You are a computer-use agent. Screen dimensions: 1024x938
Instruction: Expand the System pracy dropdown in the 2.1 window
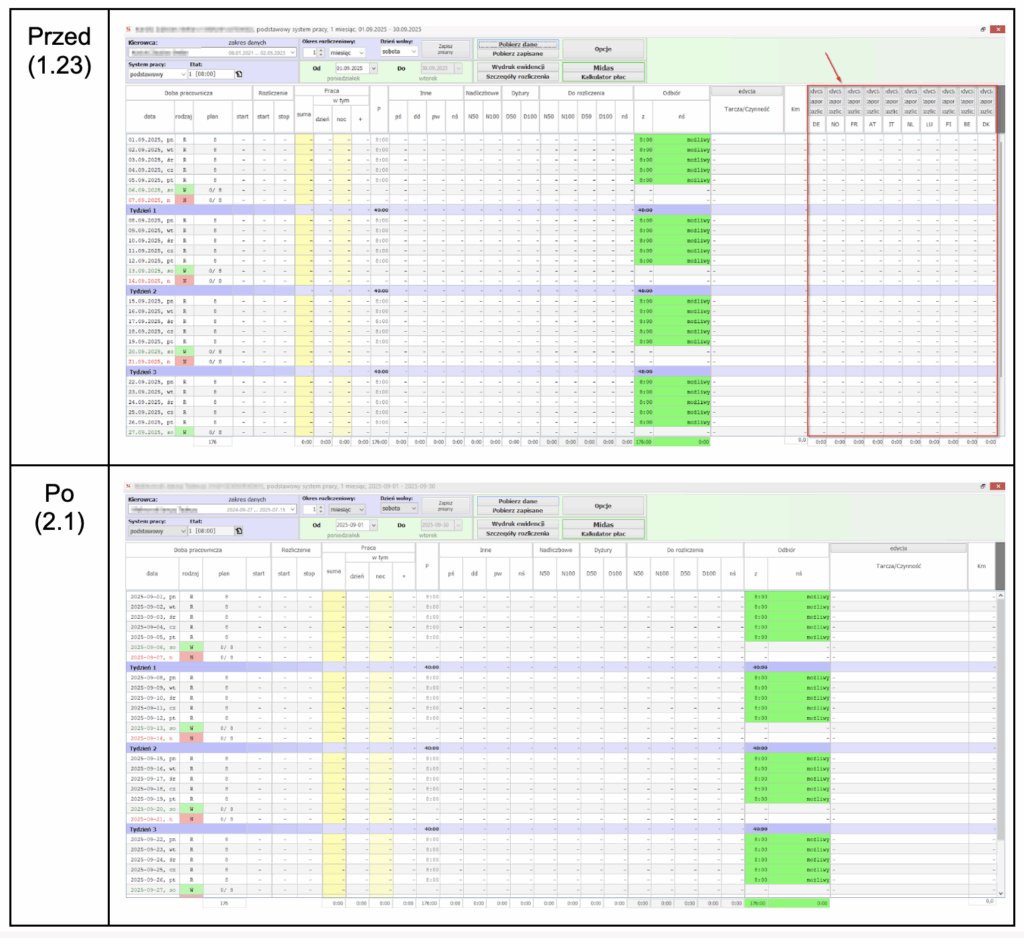click(184, 530)
